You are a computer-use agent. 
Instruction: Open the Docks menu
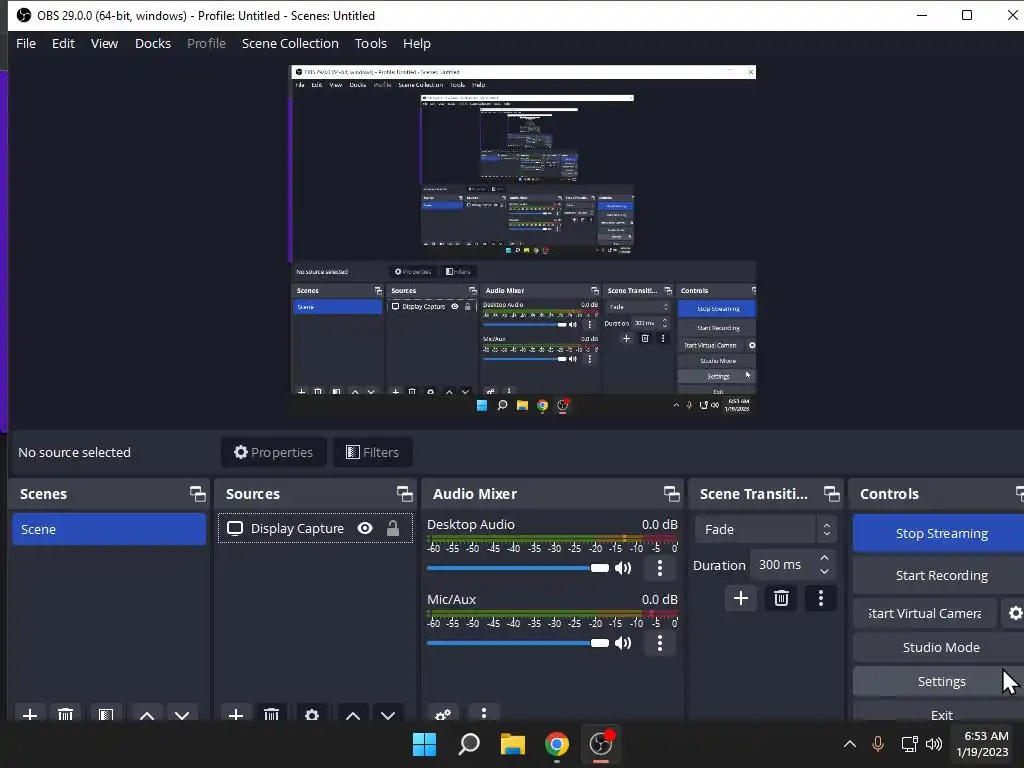(153, 43)
